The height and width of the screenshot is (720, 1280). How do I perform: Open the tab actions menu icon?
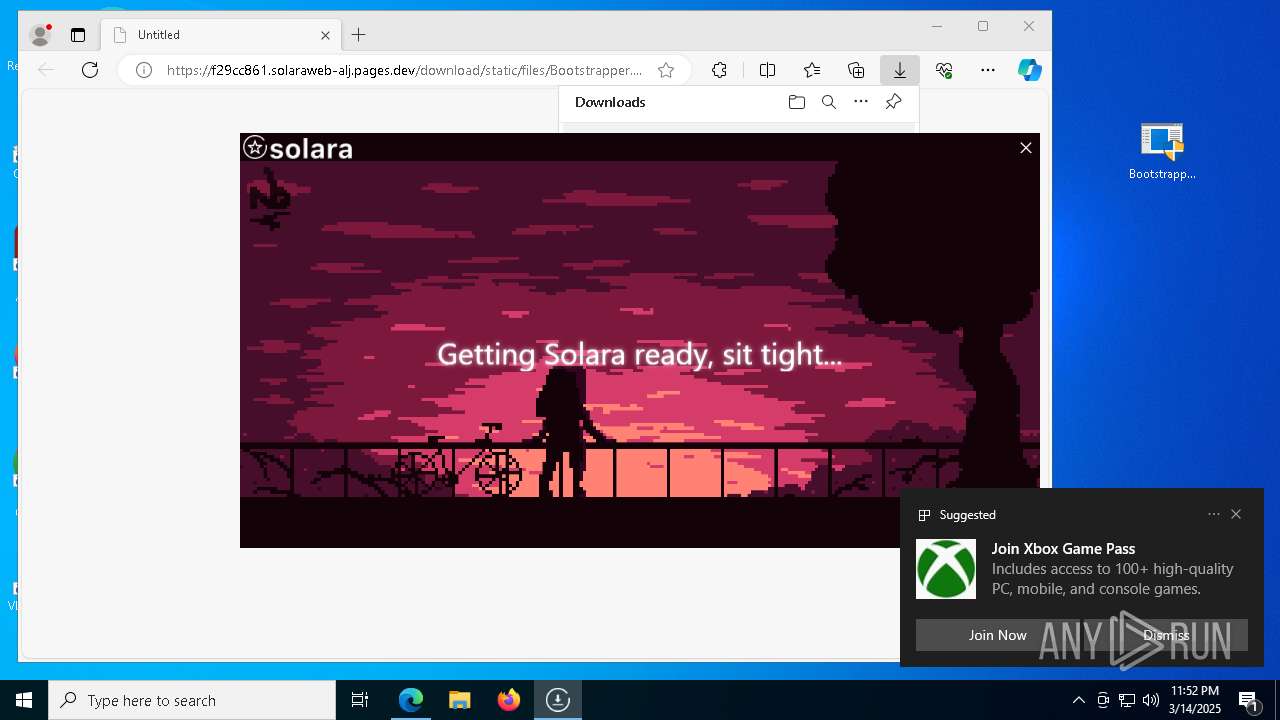click(x=78, y=35)
